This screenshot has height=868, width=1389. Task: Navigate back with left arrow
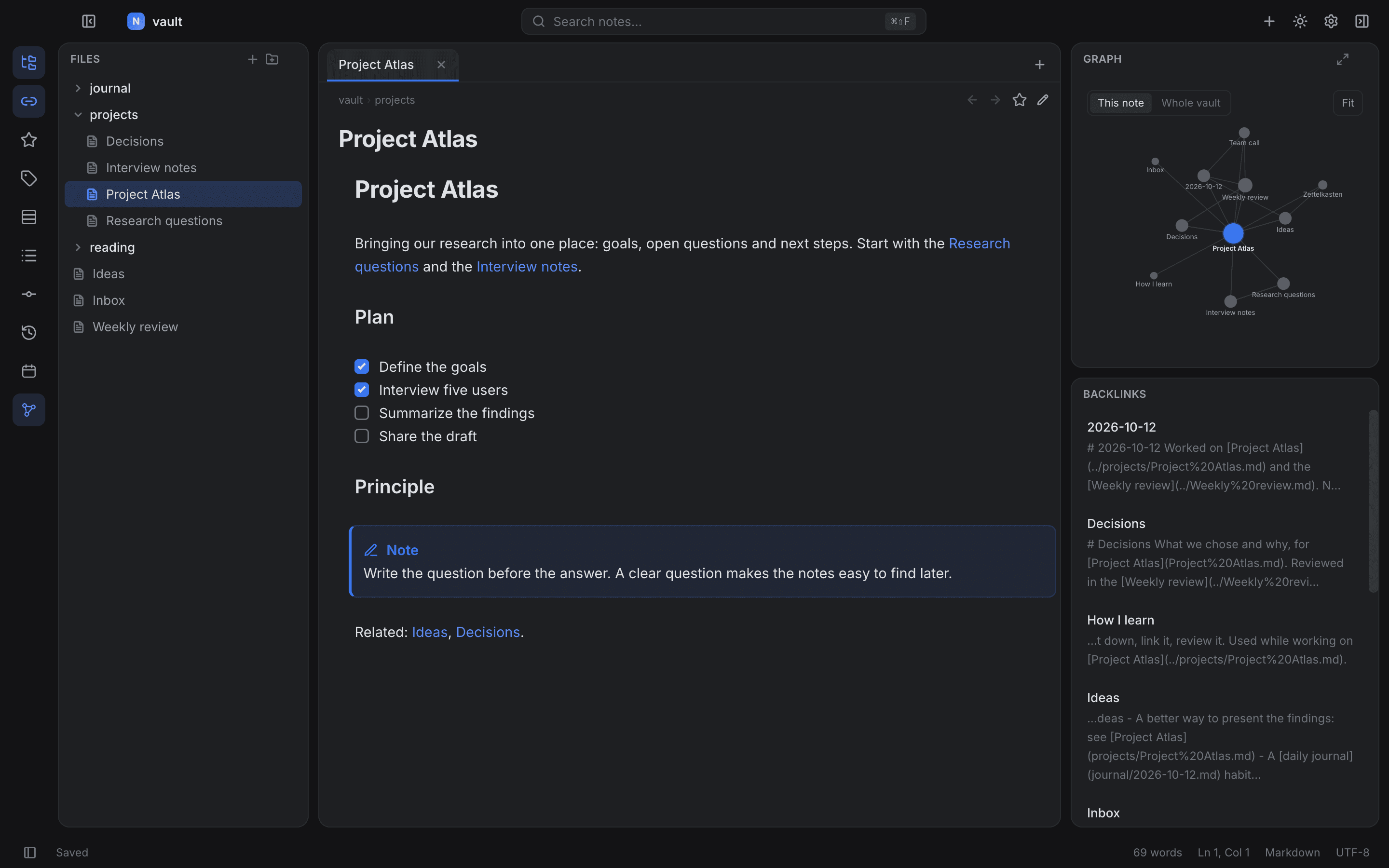pos(972,100)
